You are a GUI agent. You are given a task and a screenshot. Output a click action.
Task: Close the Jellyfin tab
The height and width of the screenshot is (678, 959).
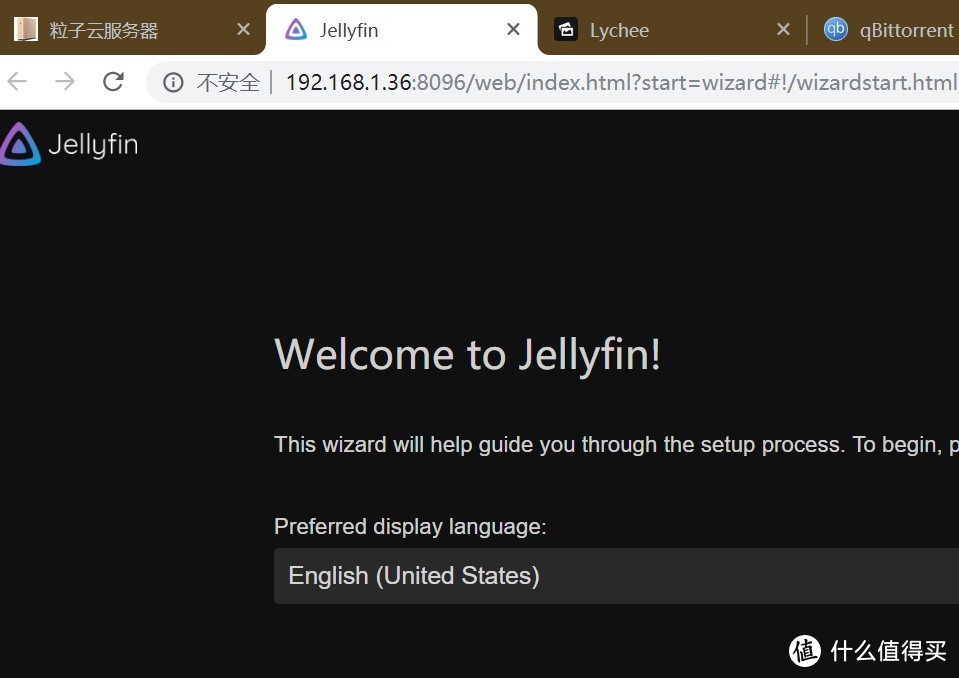[x=514, y=29]
